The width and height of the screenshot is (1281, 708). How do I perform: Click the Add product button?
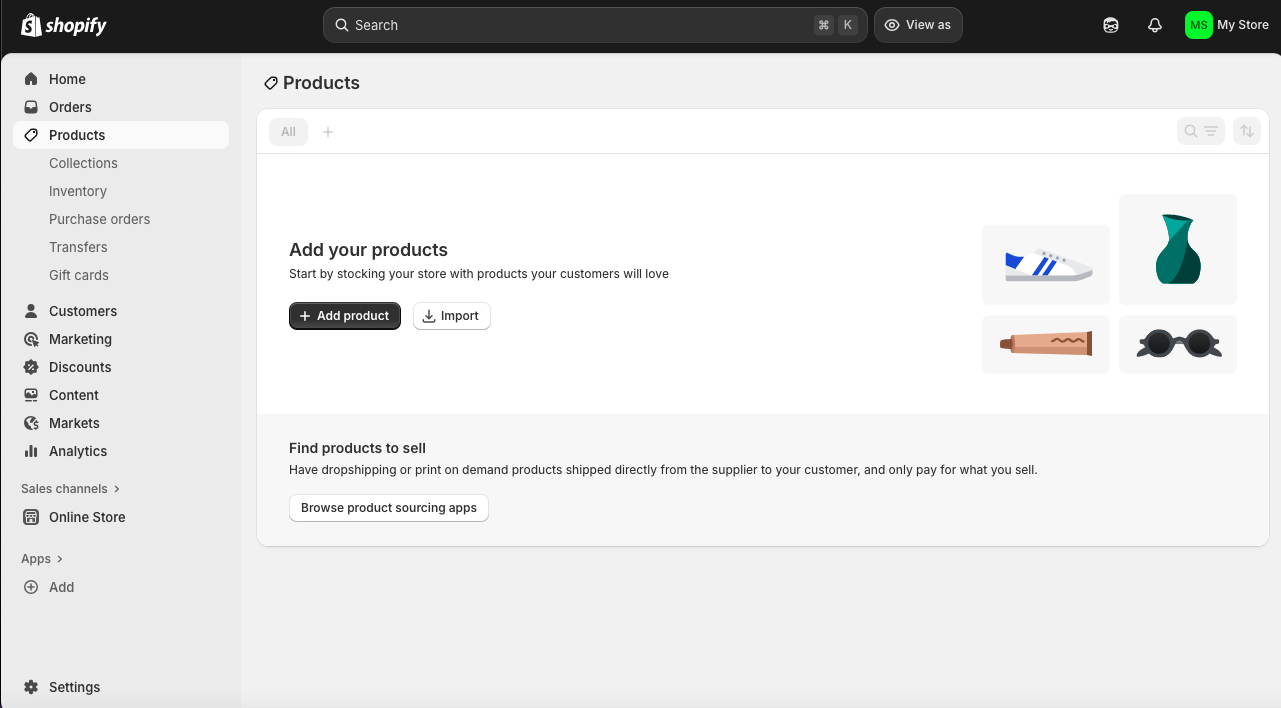(345, 316)
